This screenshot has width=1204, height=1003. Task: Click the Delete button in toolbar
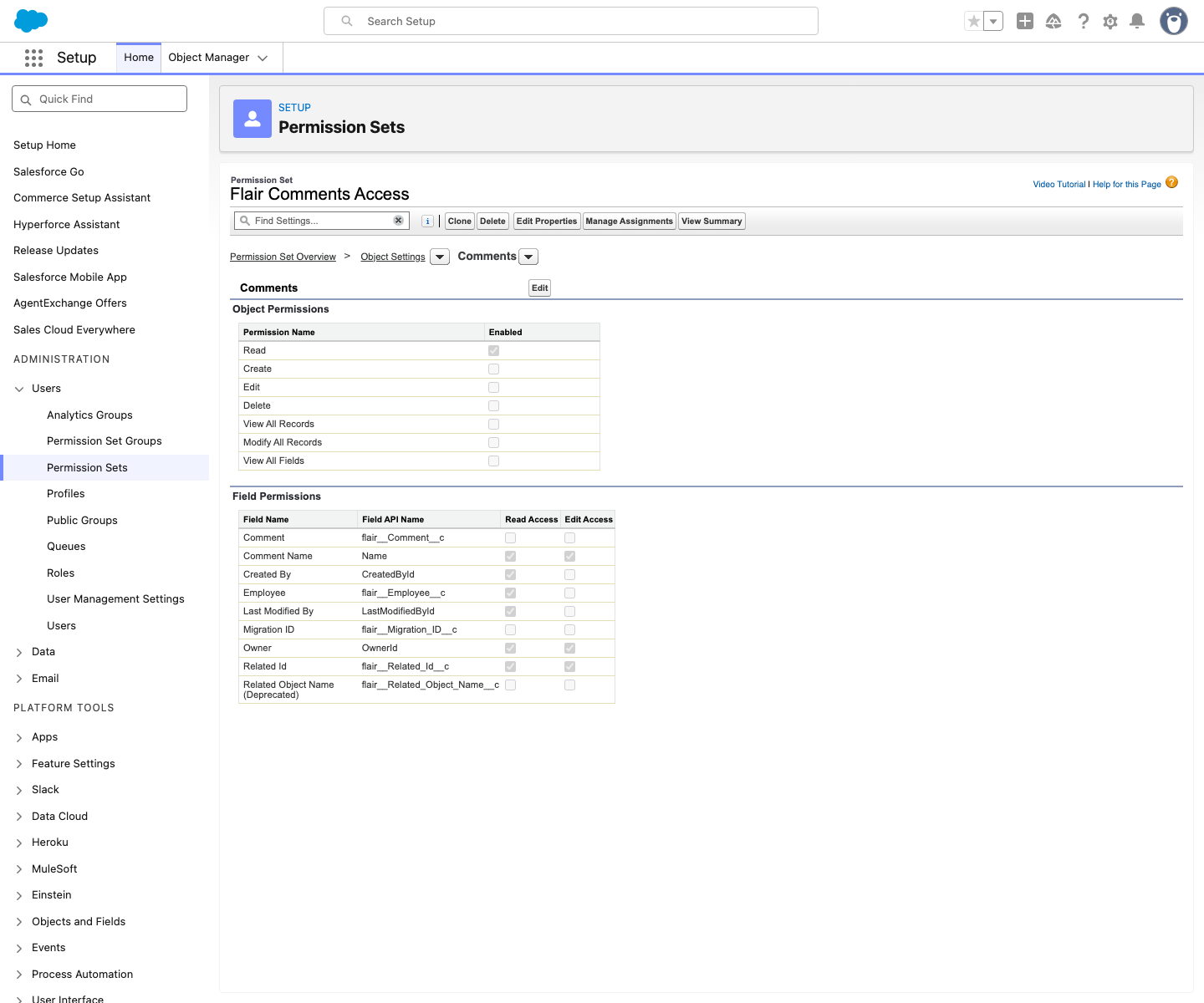tap(492, 221)
